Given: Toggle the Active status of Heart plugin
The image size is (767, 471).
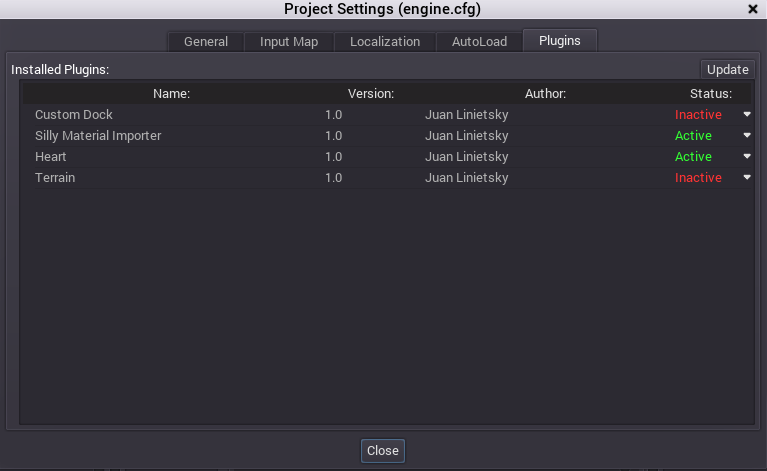Looking at the screenshot, I should (693, 157).
